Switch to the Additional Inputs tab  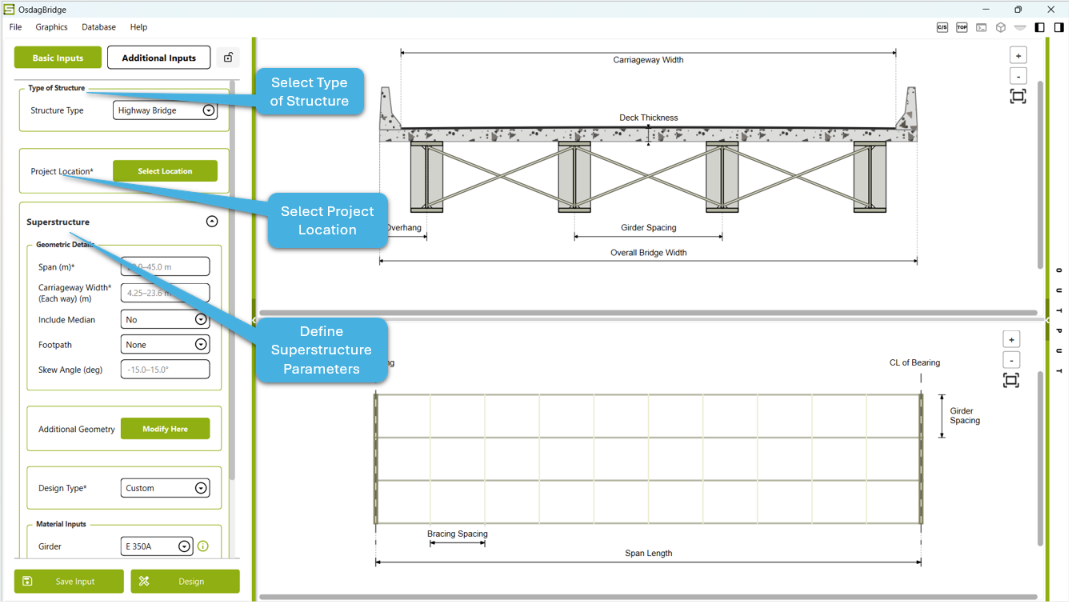pyautogui.click(x=159, y=58)
